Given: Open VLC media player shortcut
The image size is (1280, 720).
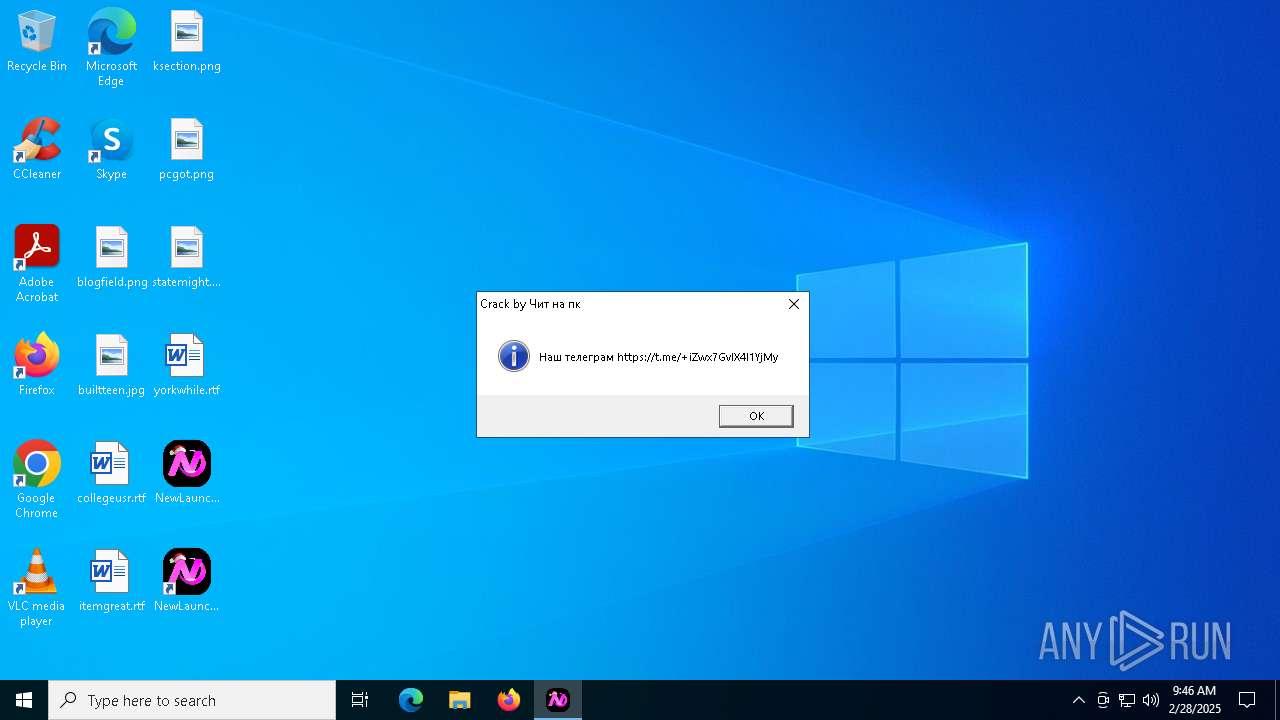Looking at the screenshot, I should click(x=37, y=588).
